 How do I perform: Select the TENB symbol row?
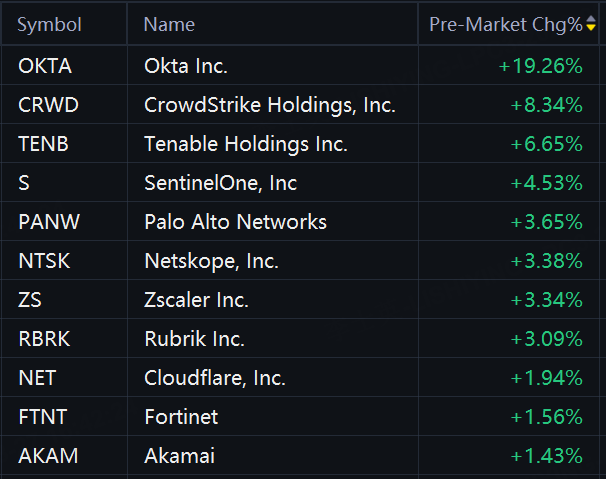(x=300, y=144)
